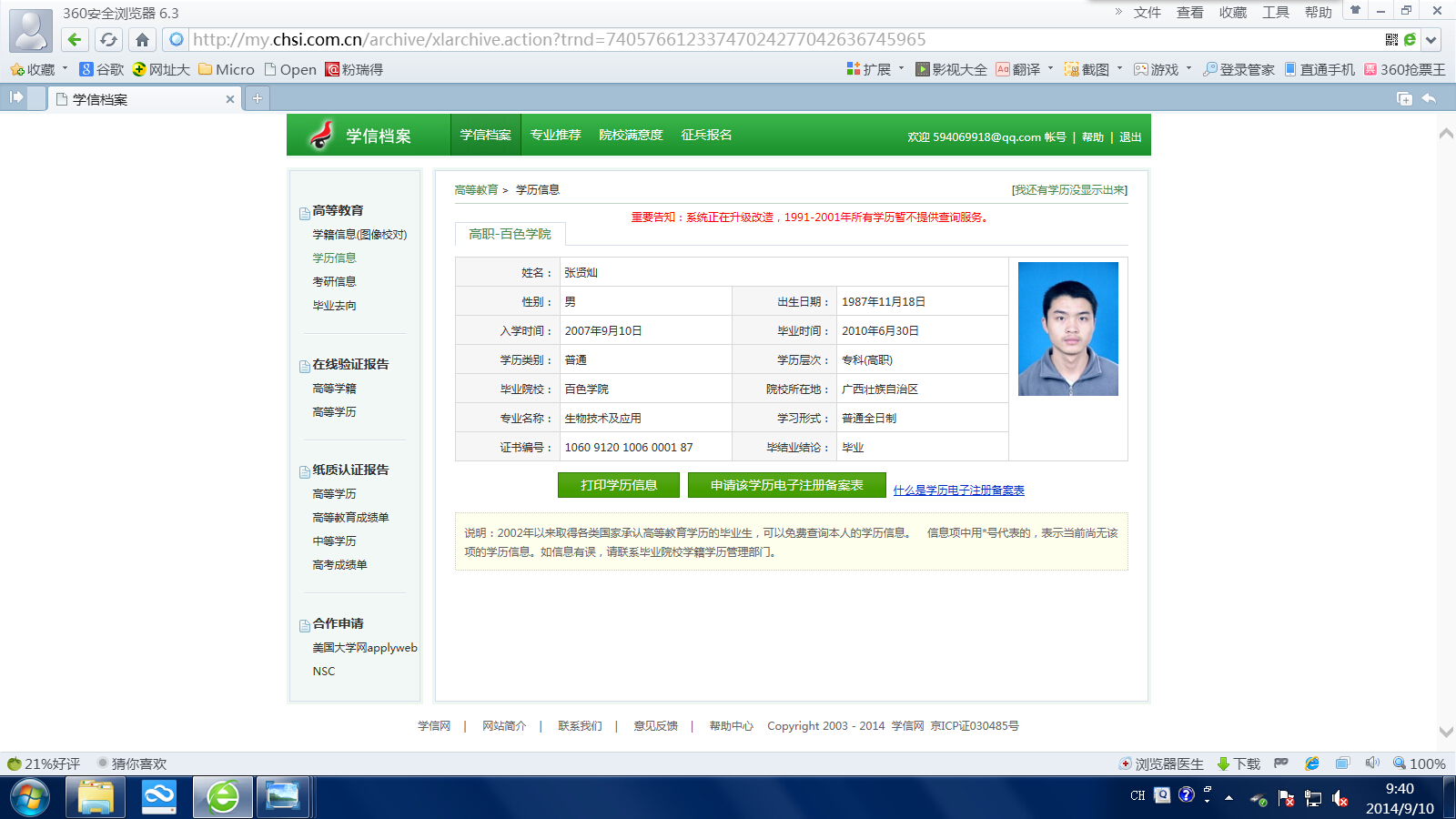1456x819 pixels.
Task: Open Windows Start menu orb
Action: point(30,797)
